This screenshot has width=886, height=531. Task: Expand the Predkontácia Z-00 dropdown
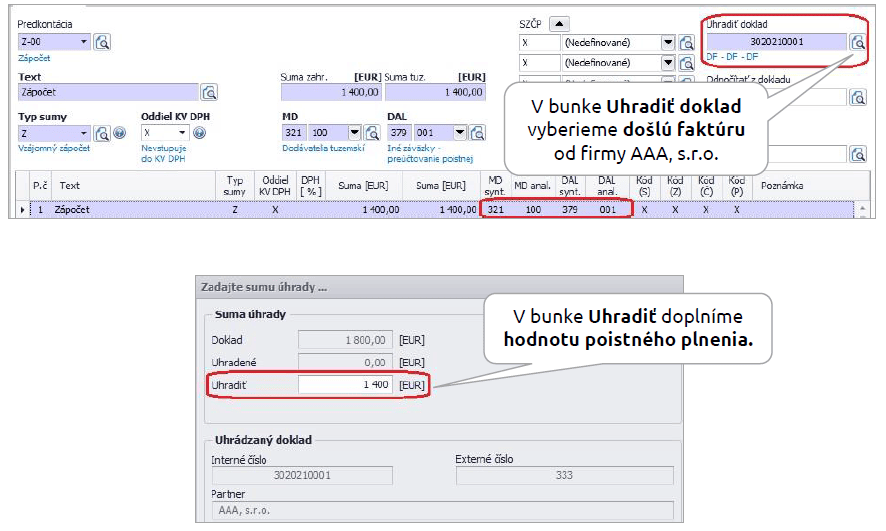(x=83, y=42)
